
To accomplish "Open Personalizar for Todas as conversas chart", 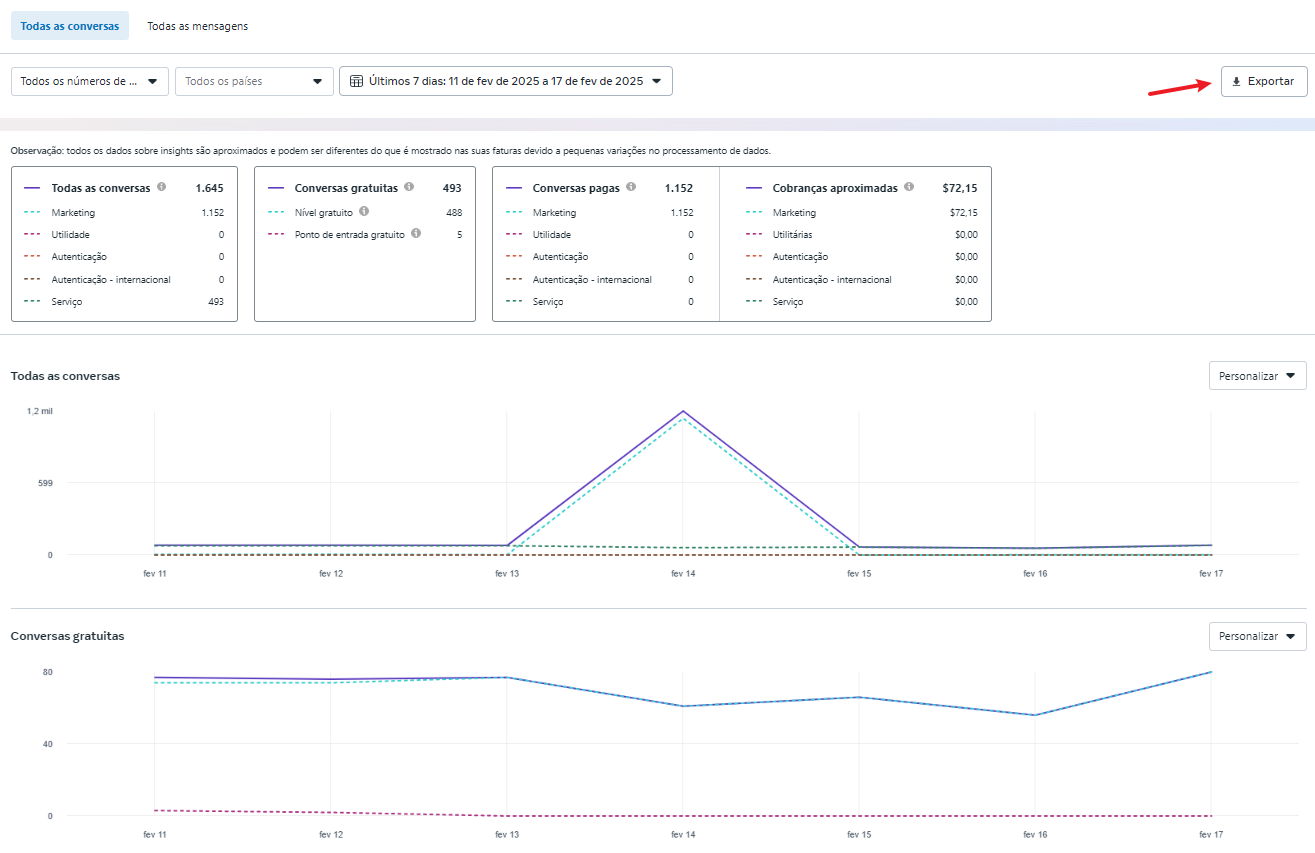I will [1257, 376].
